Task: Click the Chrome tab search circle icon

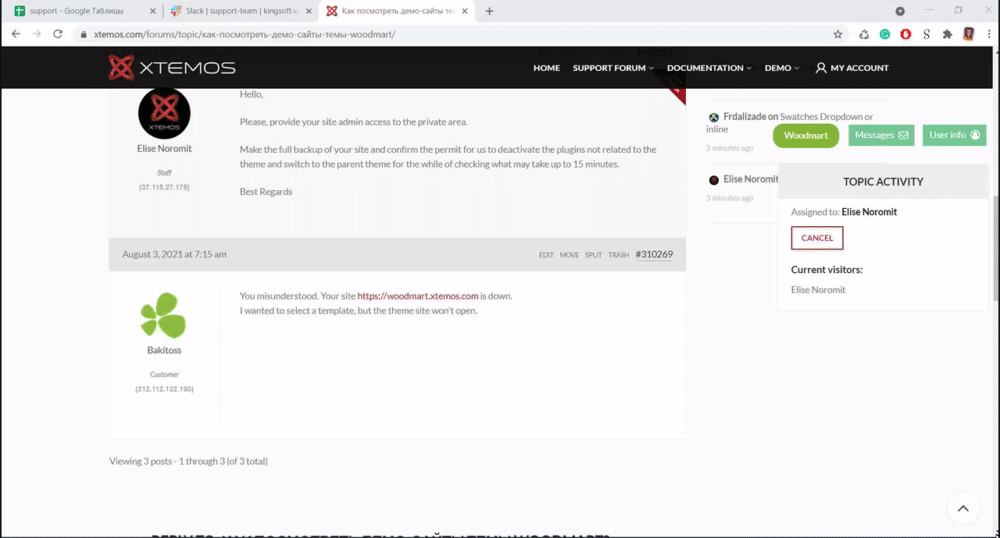Action: [900, 11]
